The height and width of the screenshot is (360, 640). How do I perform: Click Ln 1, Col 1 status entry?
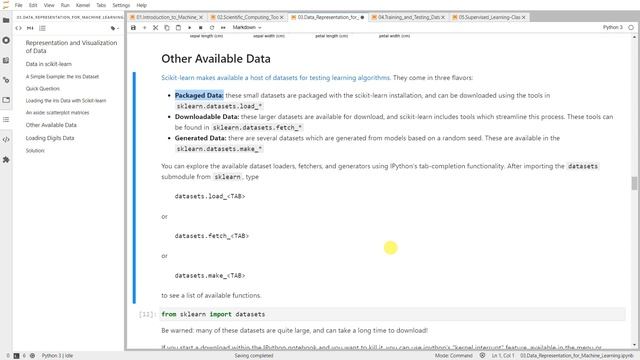click(x=503, y=356)
